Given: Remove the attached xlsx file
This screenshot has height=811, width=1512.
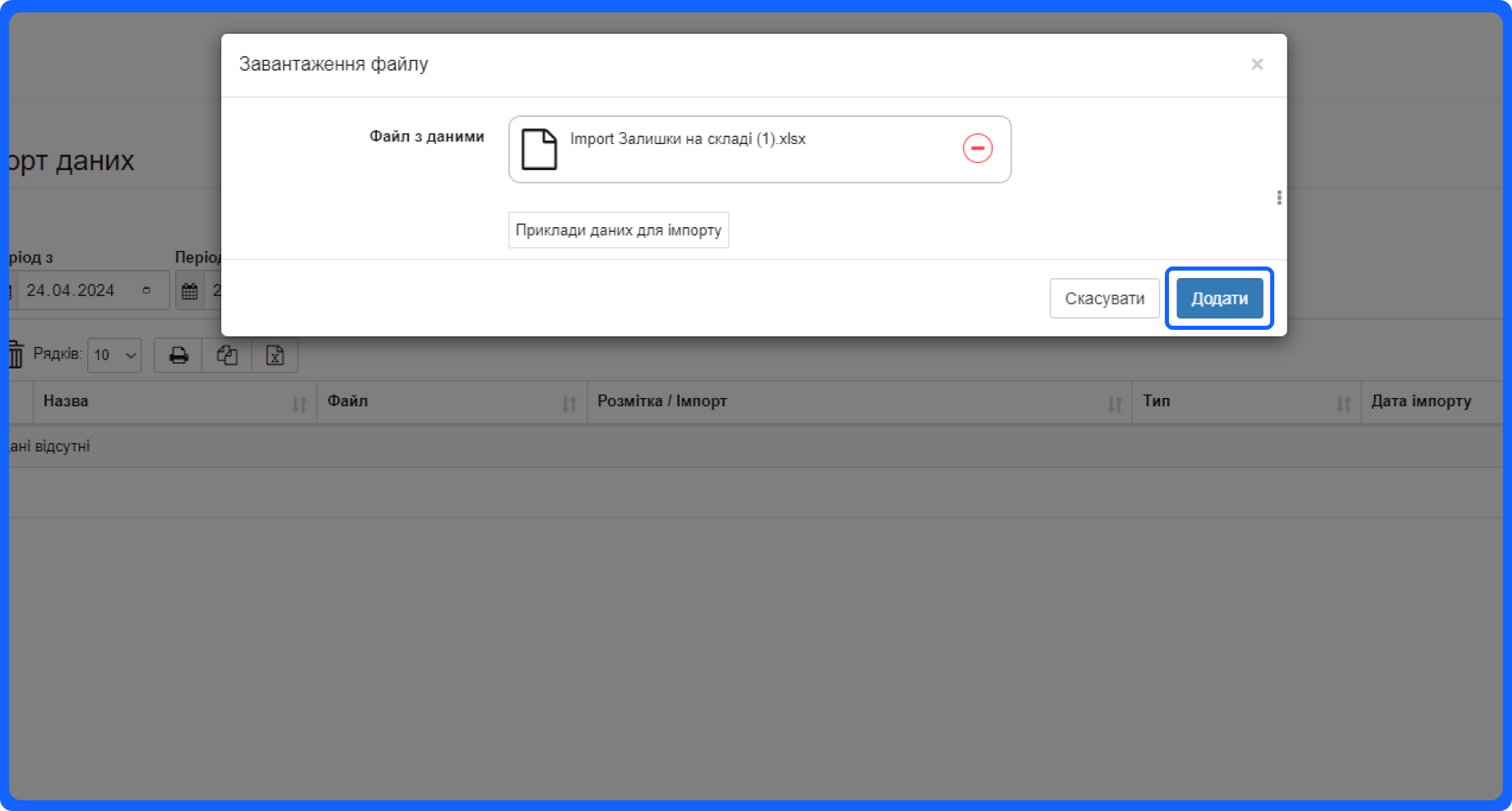Looking at the screenshot, I should 977,149.
